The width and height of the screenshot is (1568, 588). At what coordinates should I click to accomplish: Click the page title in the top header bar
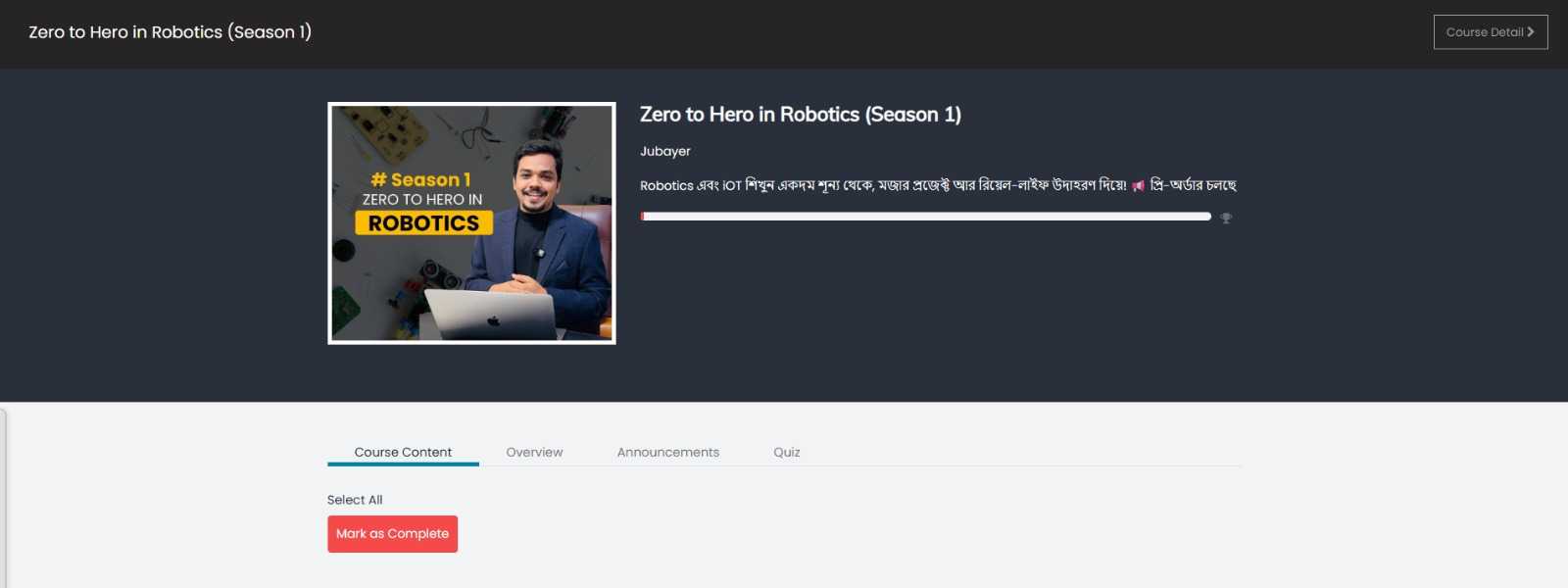tap(171, 31)
